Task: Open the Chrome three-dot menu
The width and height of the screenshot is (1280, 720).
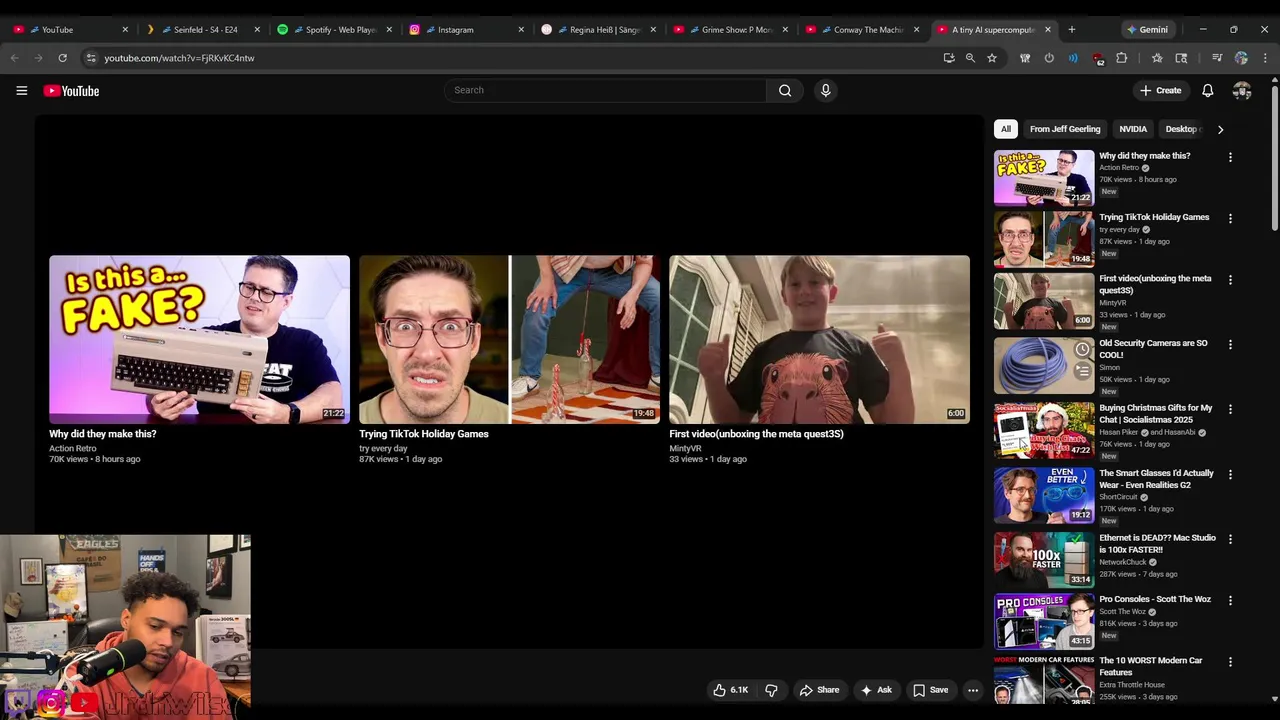Action: [1265, 58]
